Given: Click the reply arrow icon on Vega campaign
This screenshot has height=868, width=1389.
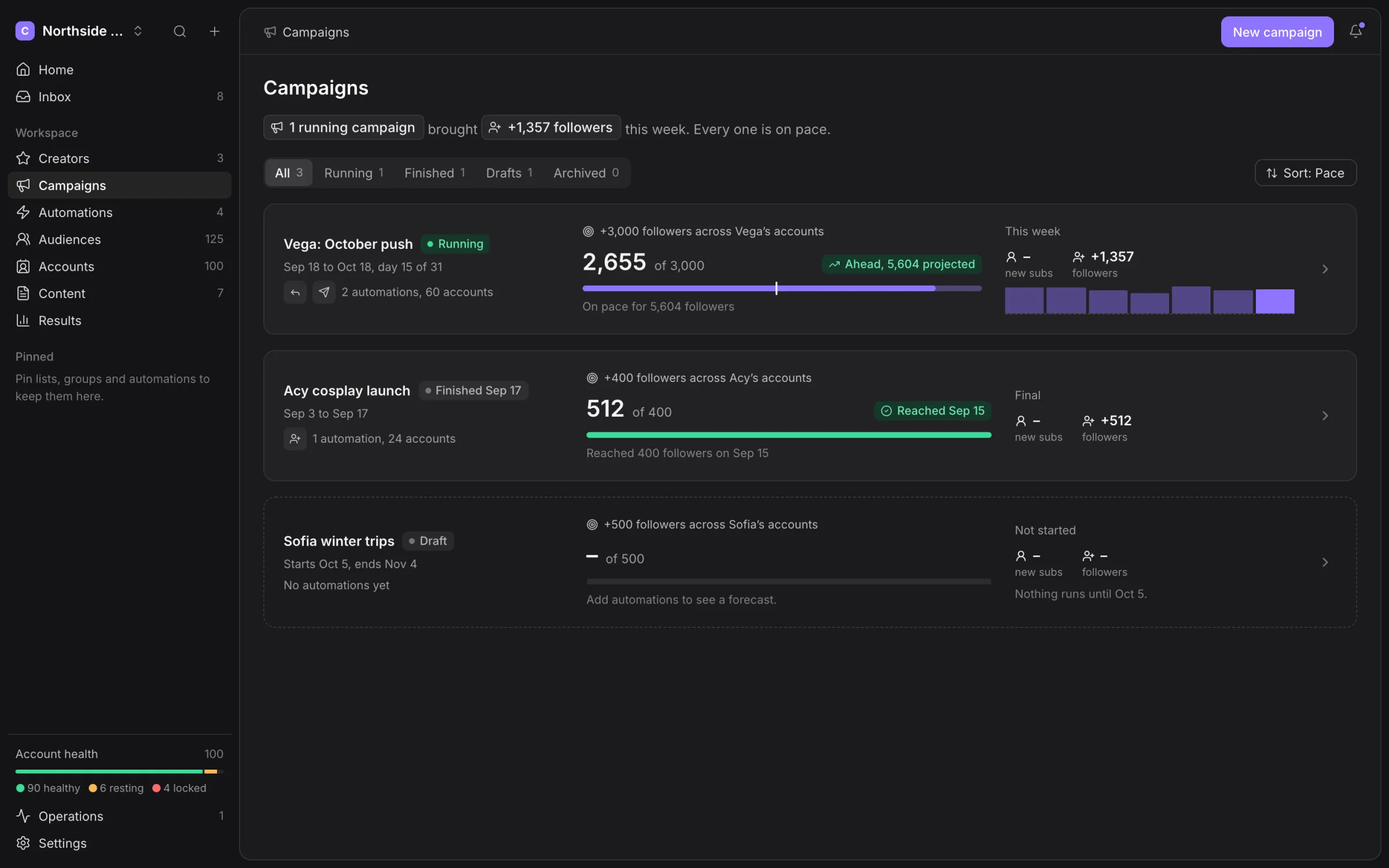Looking at the screenshot, I should point(295,292).
